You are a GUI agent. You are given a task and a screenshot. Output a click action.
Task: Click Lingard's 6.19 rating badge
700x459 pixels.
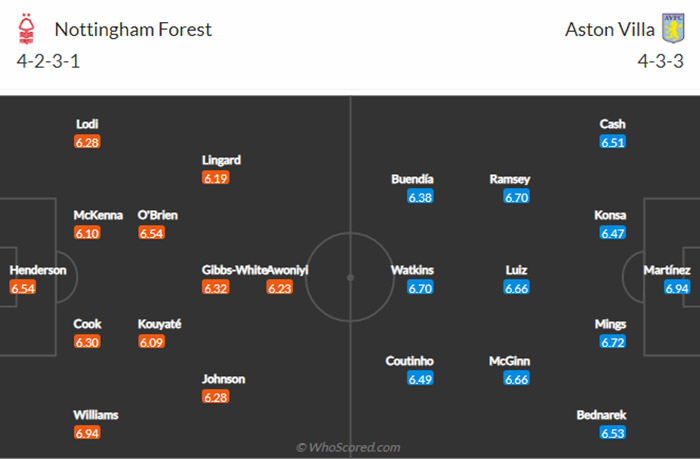[x=216, y=178]
